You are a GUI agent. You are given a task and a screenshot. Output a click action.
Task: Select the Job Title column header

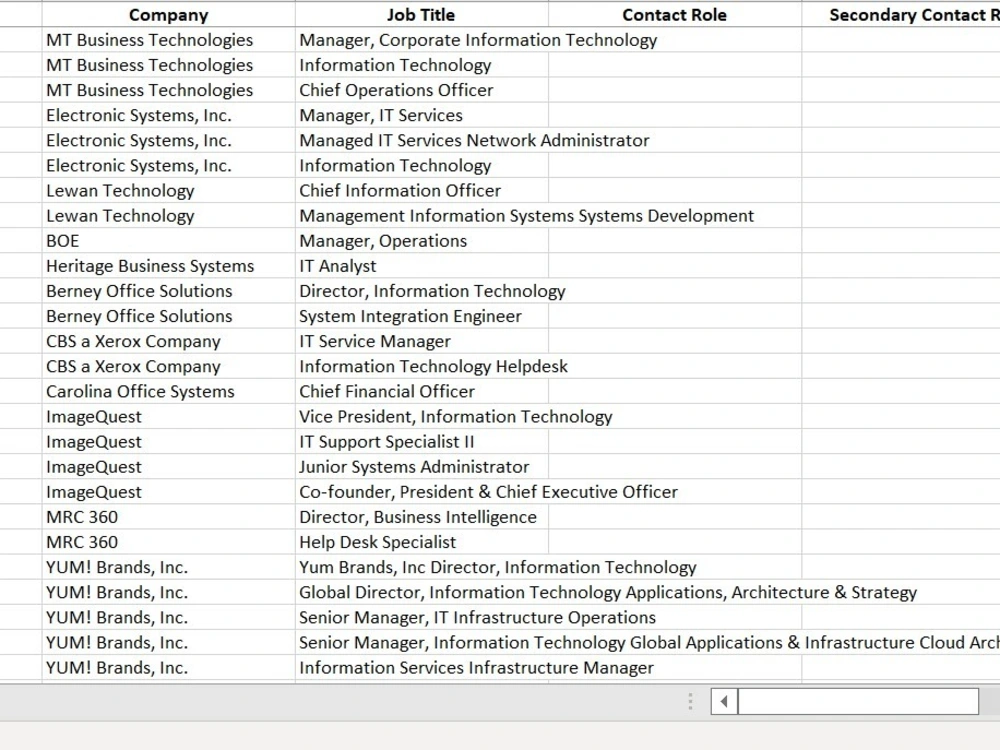point(421,15)
